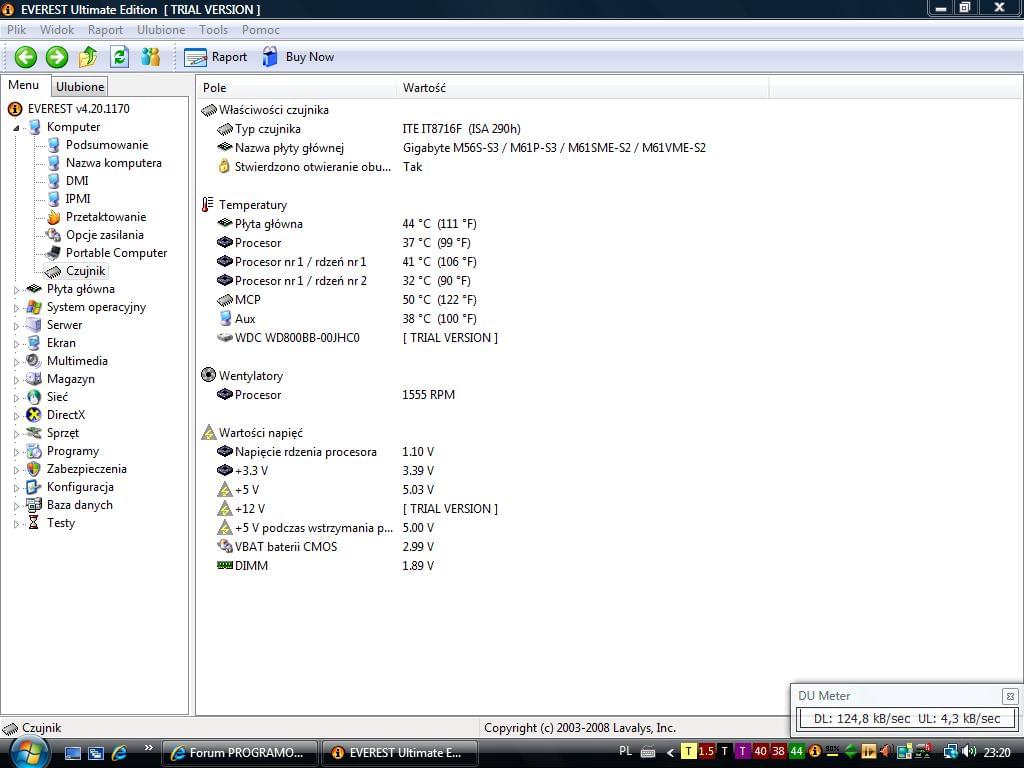The width and height of the screenshot is (1024, 768).
Task: Launch Internet Explorer from quick launch
Action: (120, 754)
